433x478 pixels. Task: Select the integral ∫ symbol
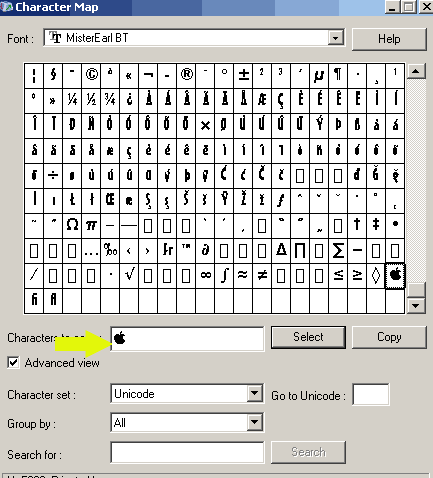pos(224,276)
